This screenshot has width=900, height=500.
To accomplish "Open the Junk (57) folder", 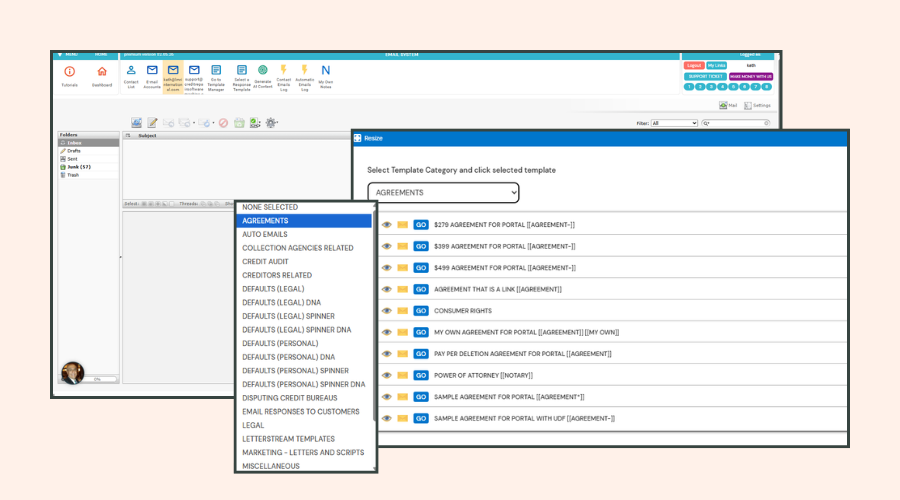I will coord(88,167).
